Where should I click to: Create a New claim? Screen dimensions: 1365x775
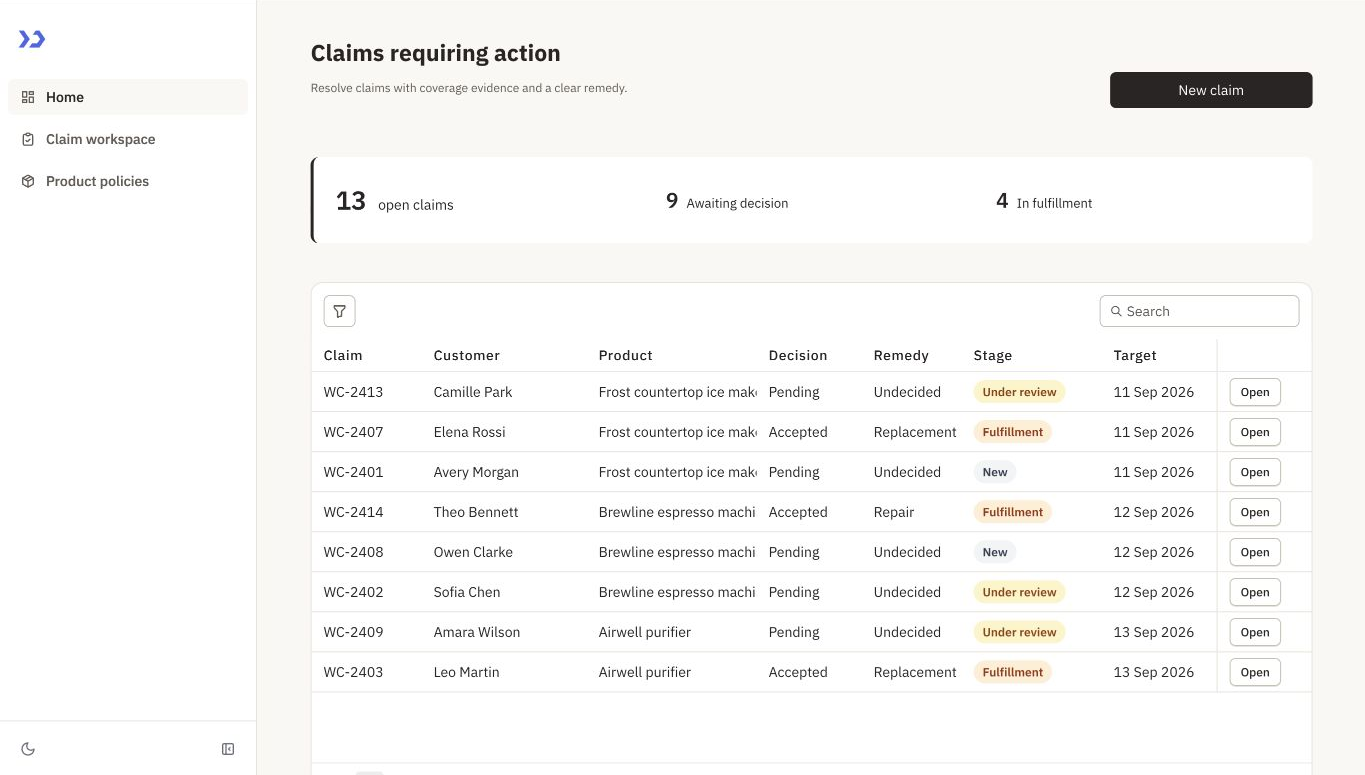tap(1211, 90)
